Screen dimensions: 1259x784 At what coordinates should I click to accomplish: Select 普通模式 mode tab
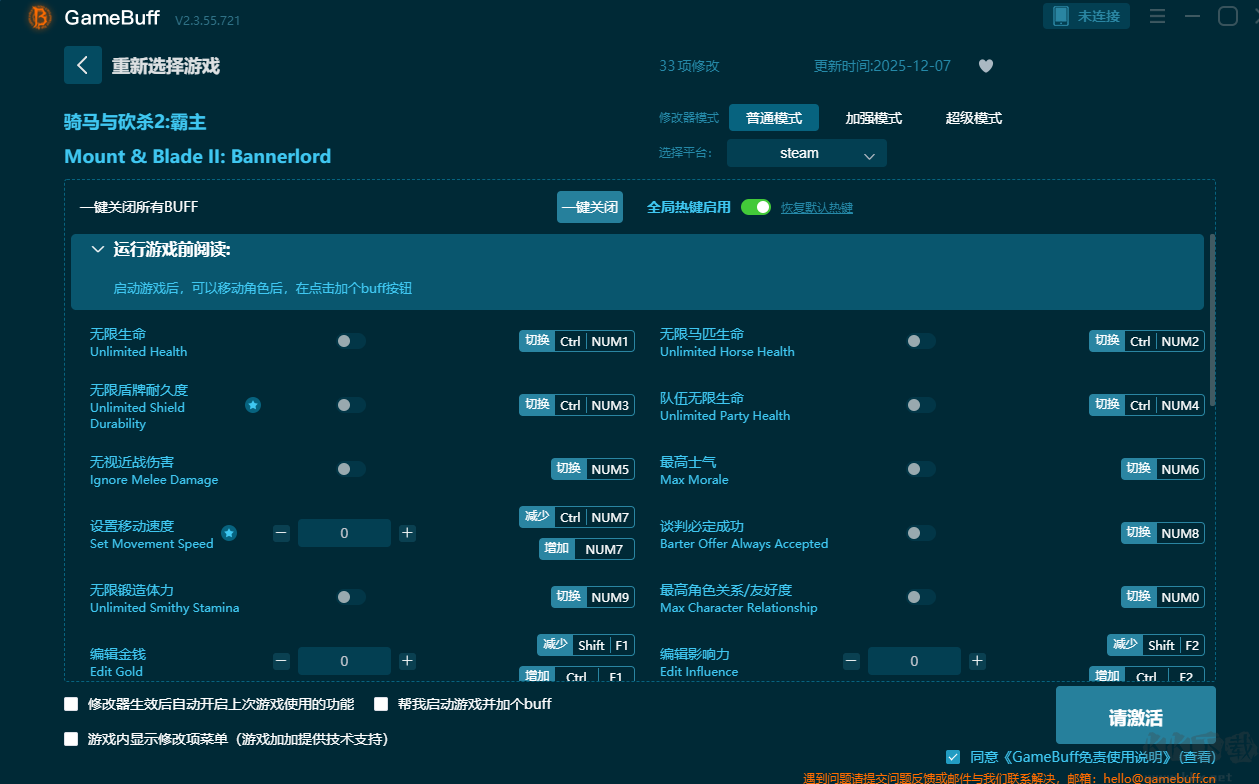[774, 118]
